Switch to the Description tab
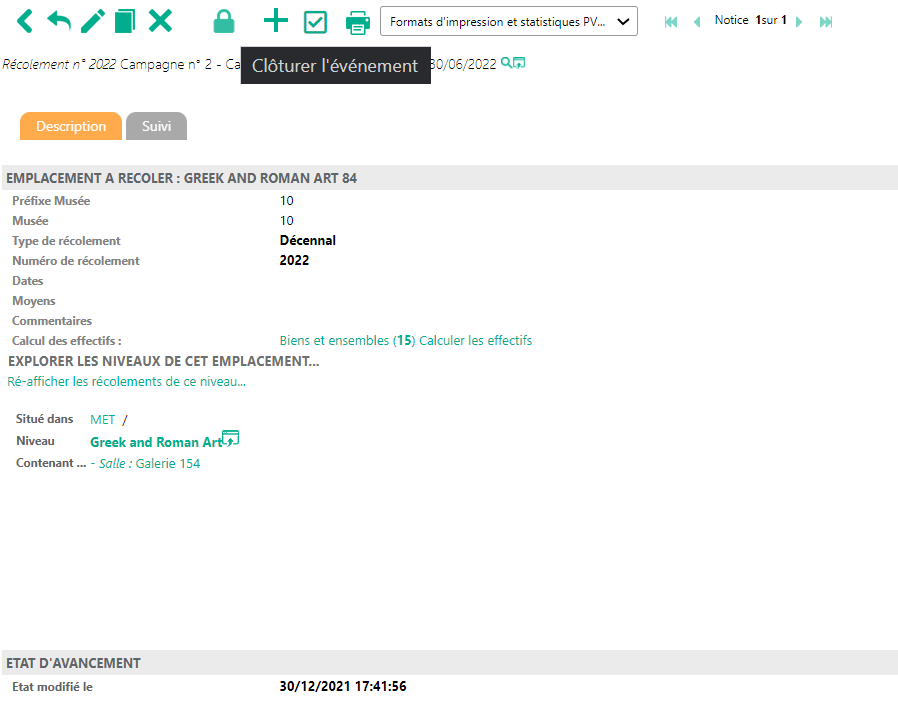898x708 pixels. 71,126
